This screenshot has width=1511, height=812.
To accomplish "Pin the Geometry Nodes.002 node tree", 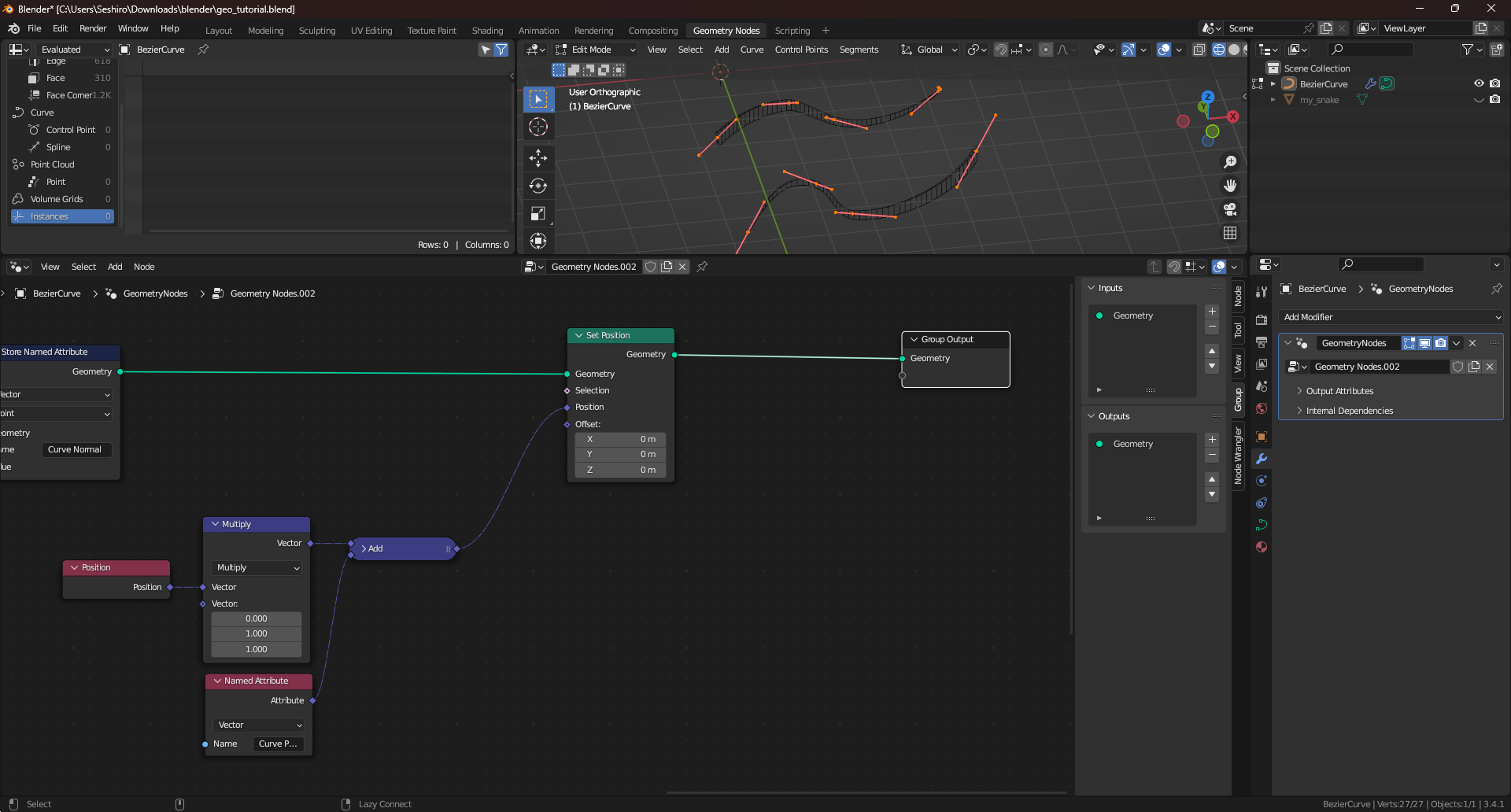I will coord(702,267).
